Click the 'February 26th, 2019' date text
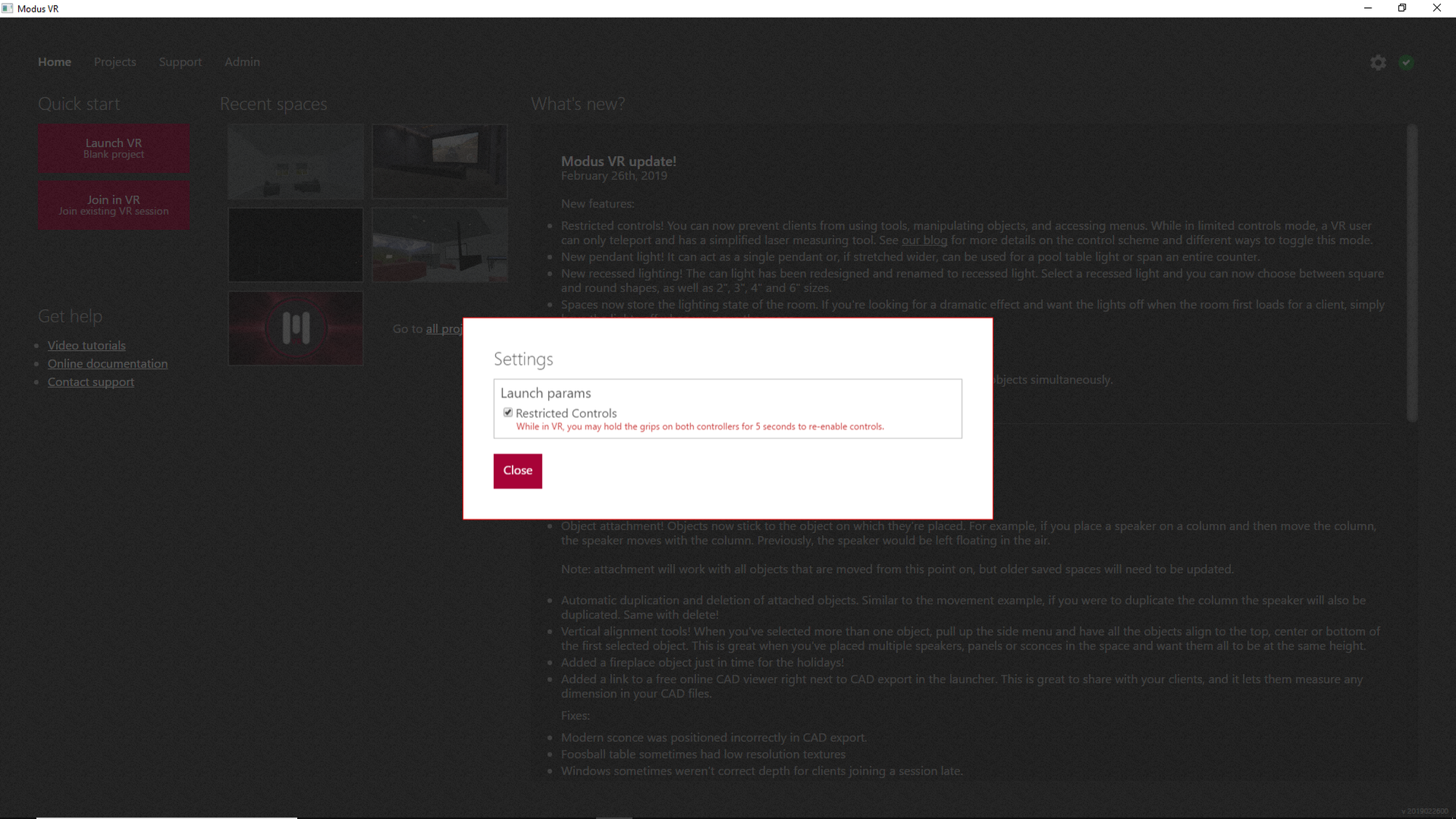Screen dimensions: 1456x819 pos(614,176)
